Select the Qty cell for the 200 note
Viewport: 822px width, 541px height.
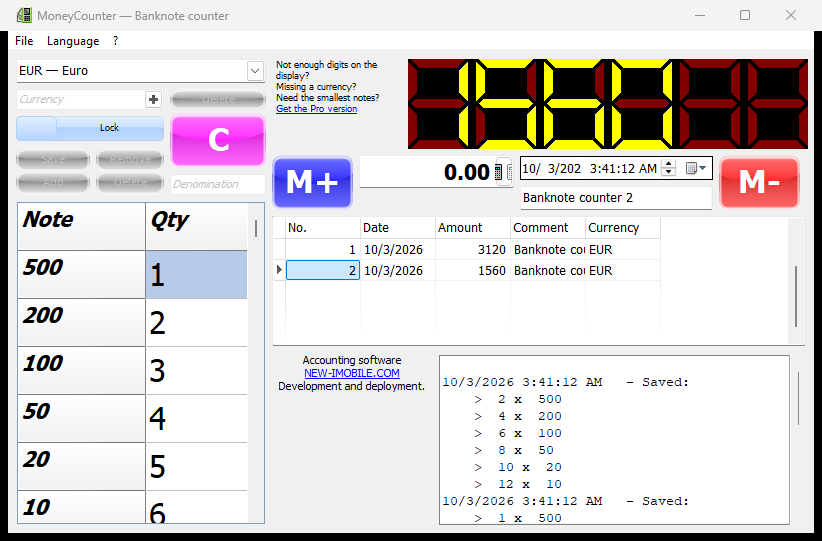[x=196, y=322]
